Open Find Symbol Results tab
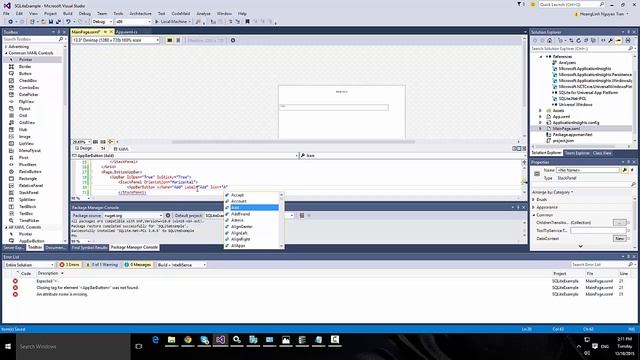 (89, 247)
